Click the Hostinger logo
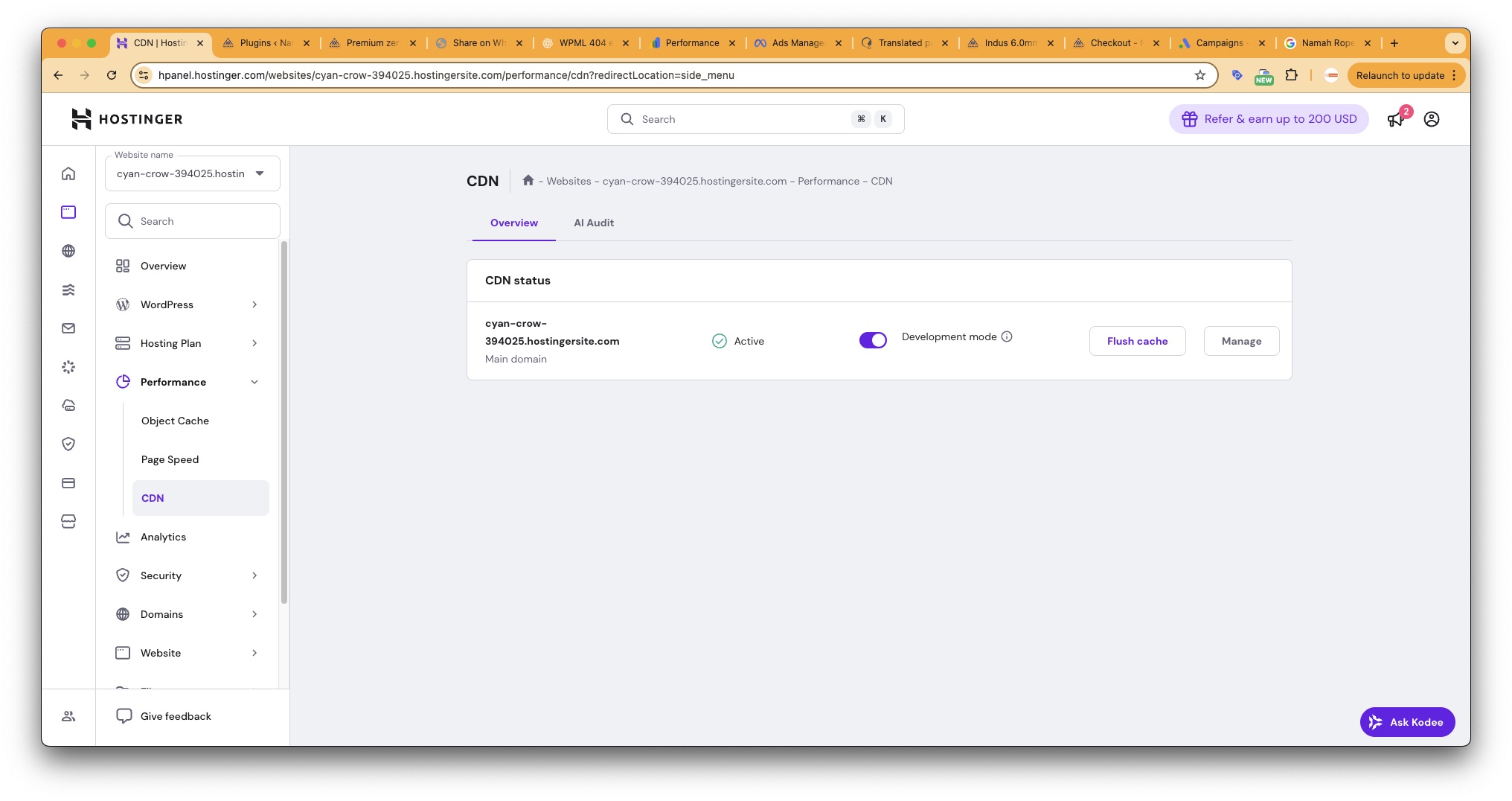Image resolution: width=1512 pixels, height=801 pixels. pyautogui.click(x=126, y=119)
